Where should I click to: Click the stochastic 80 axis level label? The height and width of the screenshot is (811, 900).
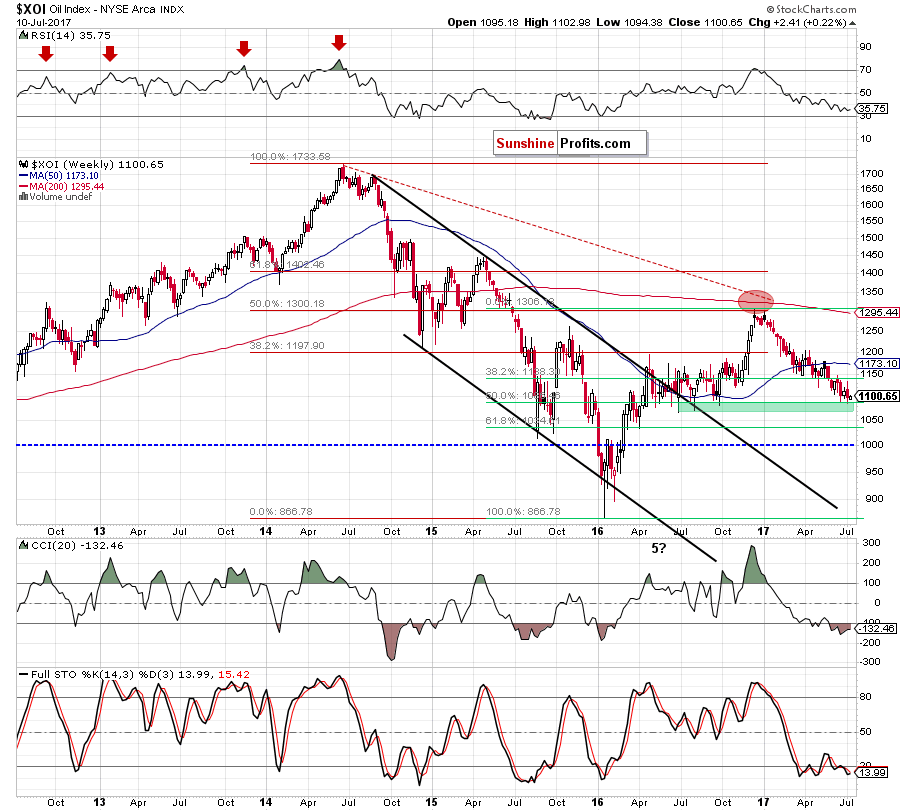(x=865, y=697)
